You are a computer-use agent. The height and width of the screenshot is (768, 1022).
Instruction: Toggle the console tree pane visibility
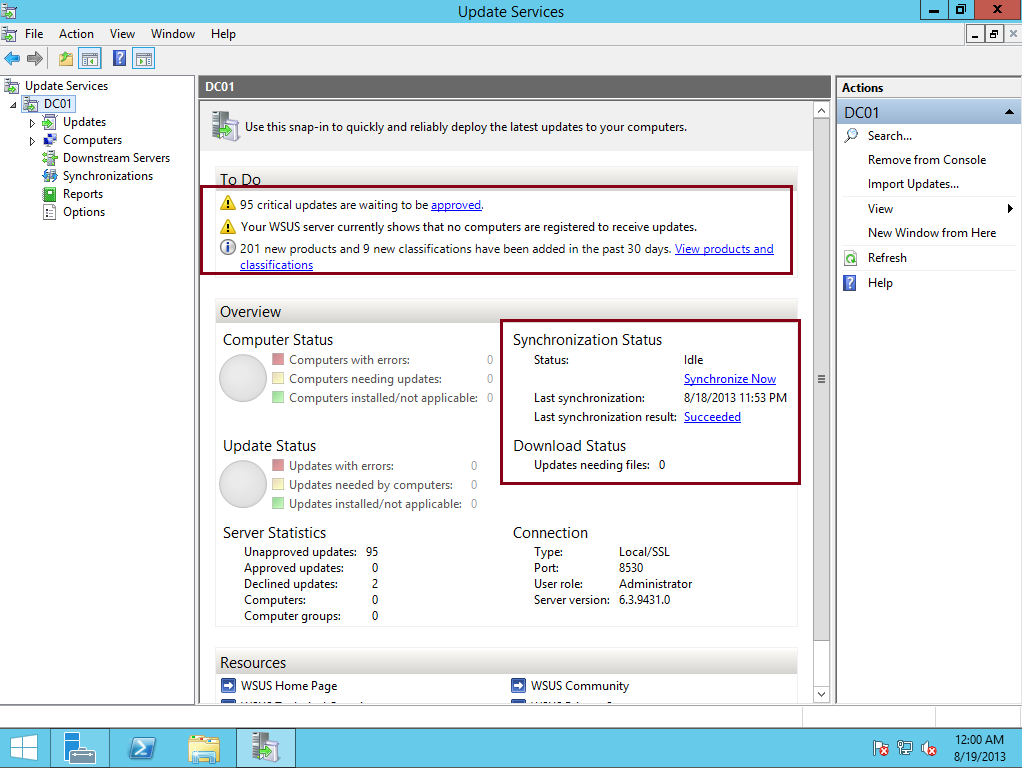90,58
